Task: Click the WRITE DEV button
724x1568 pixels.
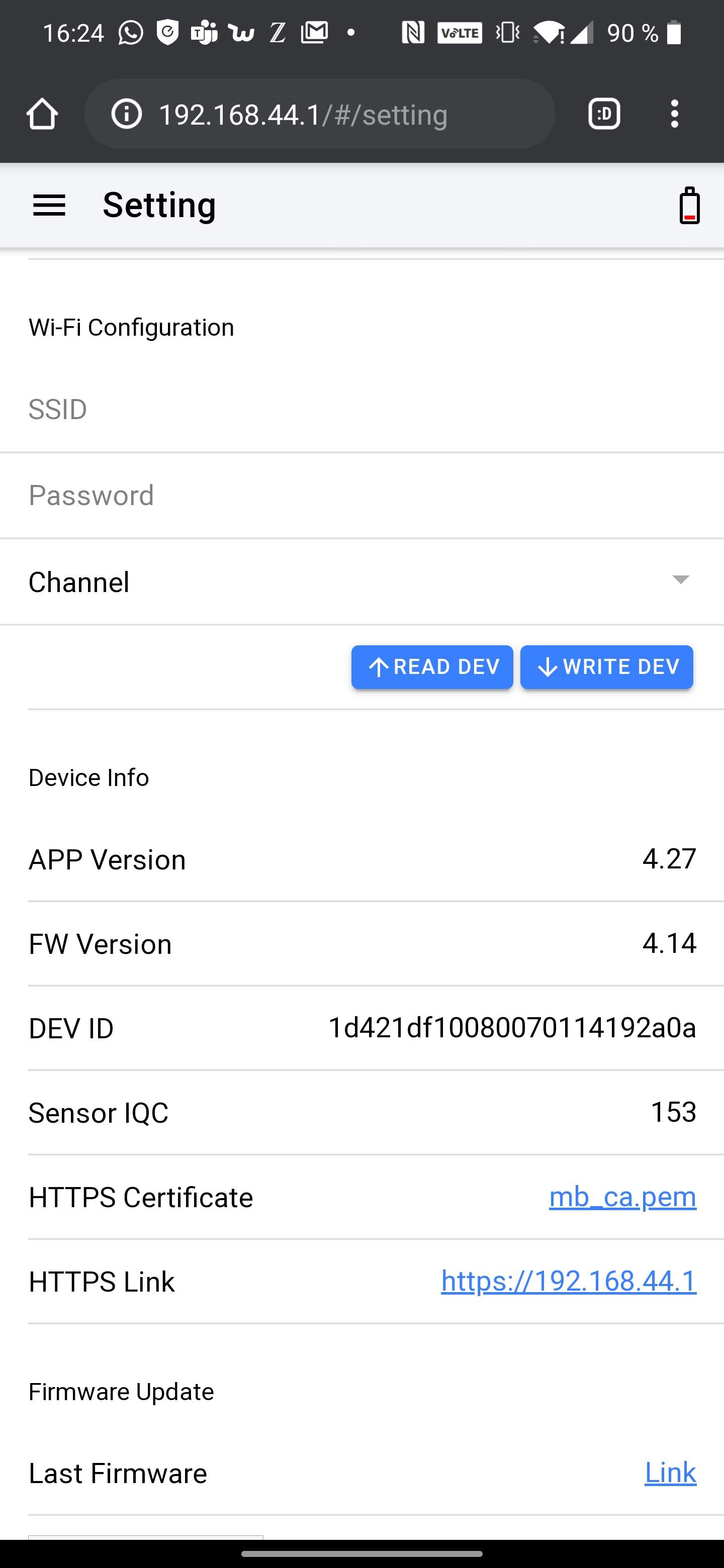Action: tap(606, 667)
